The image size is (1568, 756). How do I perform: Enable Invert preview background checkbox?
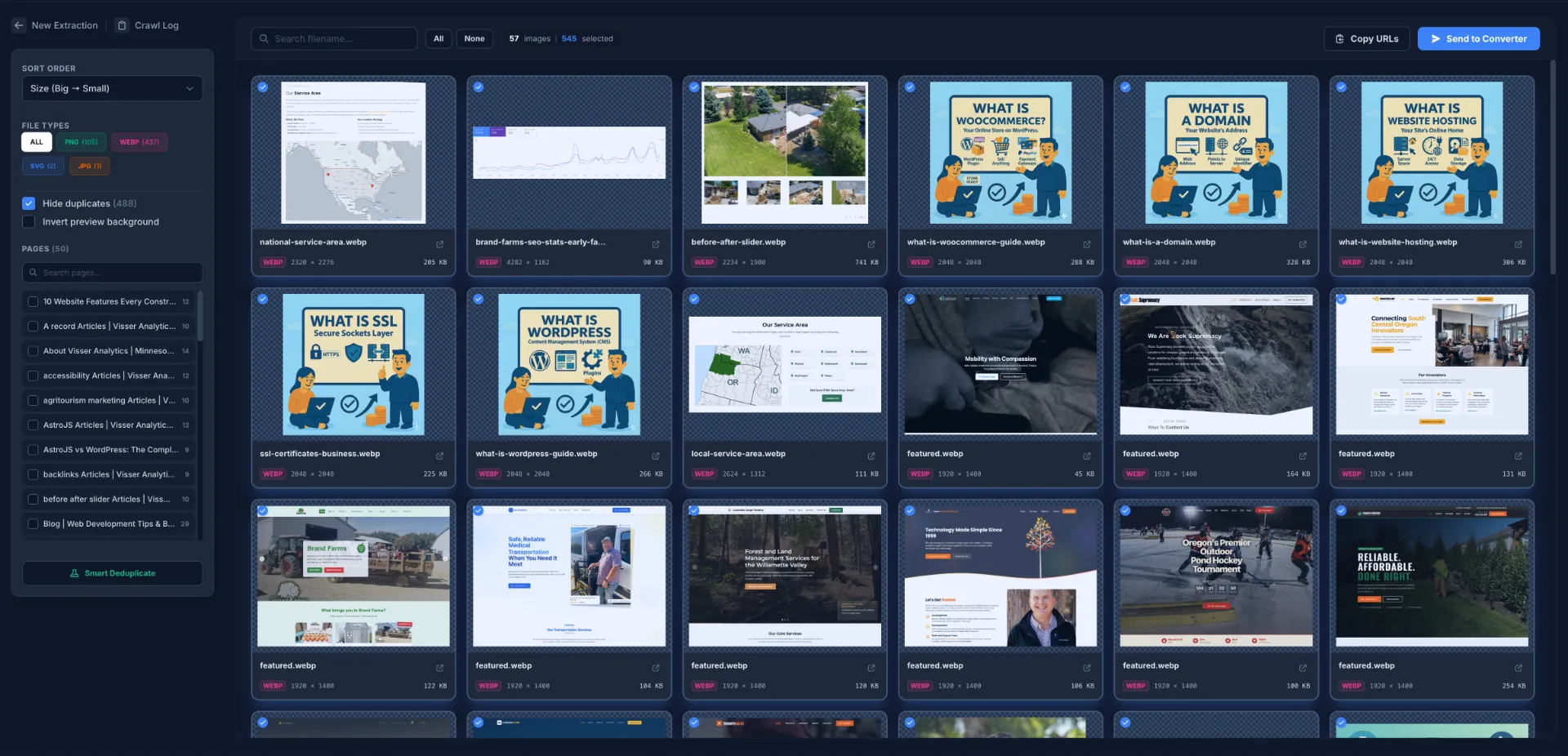click(29, 222)
